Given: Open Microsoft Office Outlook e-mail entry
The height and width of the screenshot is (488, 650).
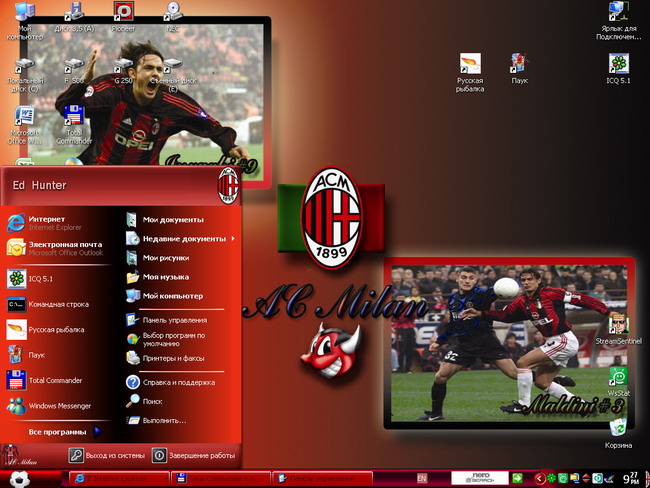Looking at the screenshot, I should [56, 248].
